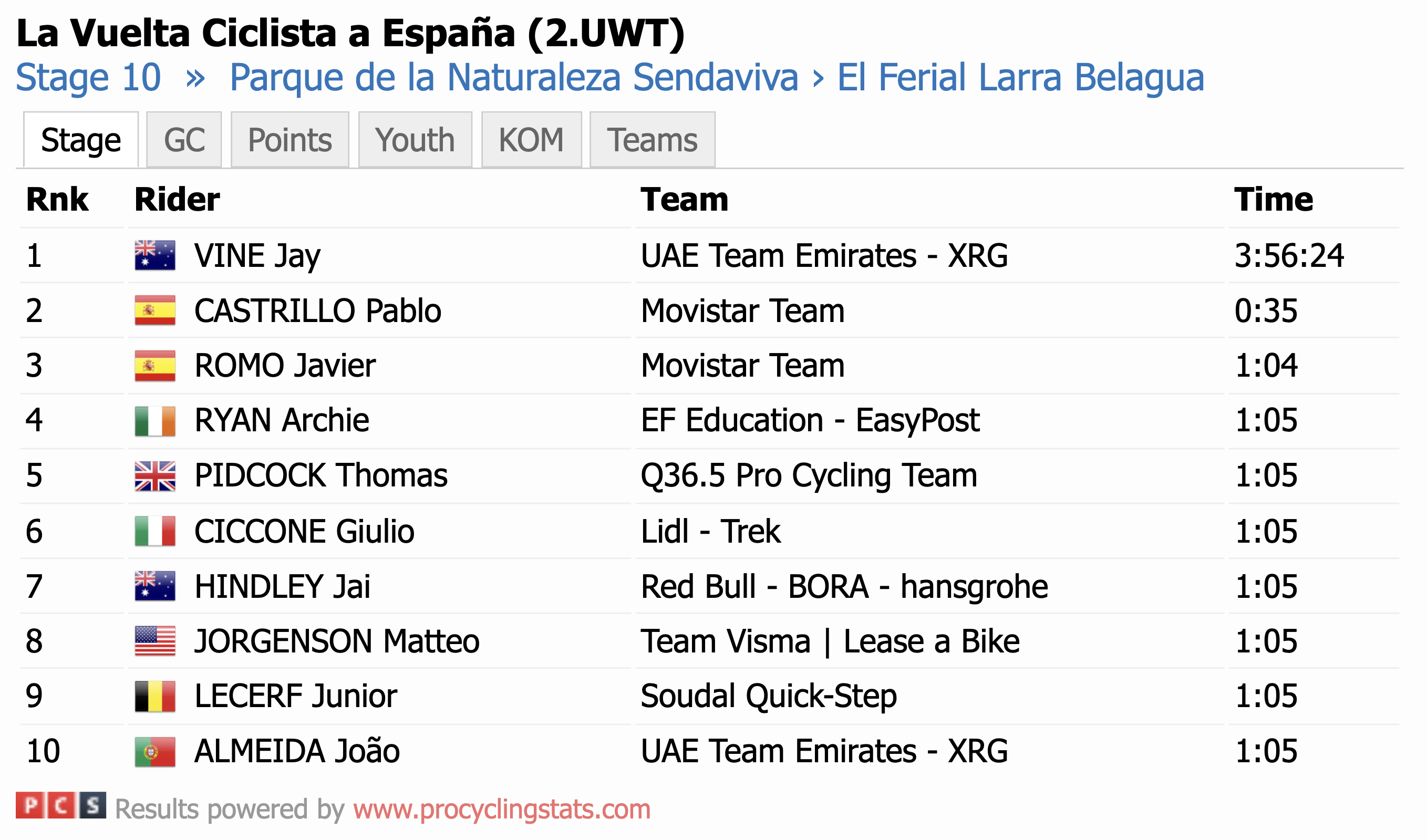The width and height of the screenshot is (1427, 840).
Task: Click the Irish flag beside RYAN Archie
Action: tap(155, 421)
